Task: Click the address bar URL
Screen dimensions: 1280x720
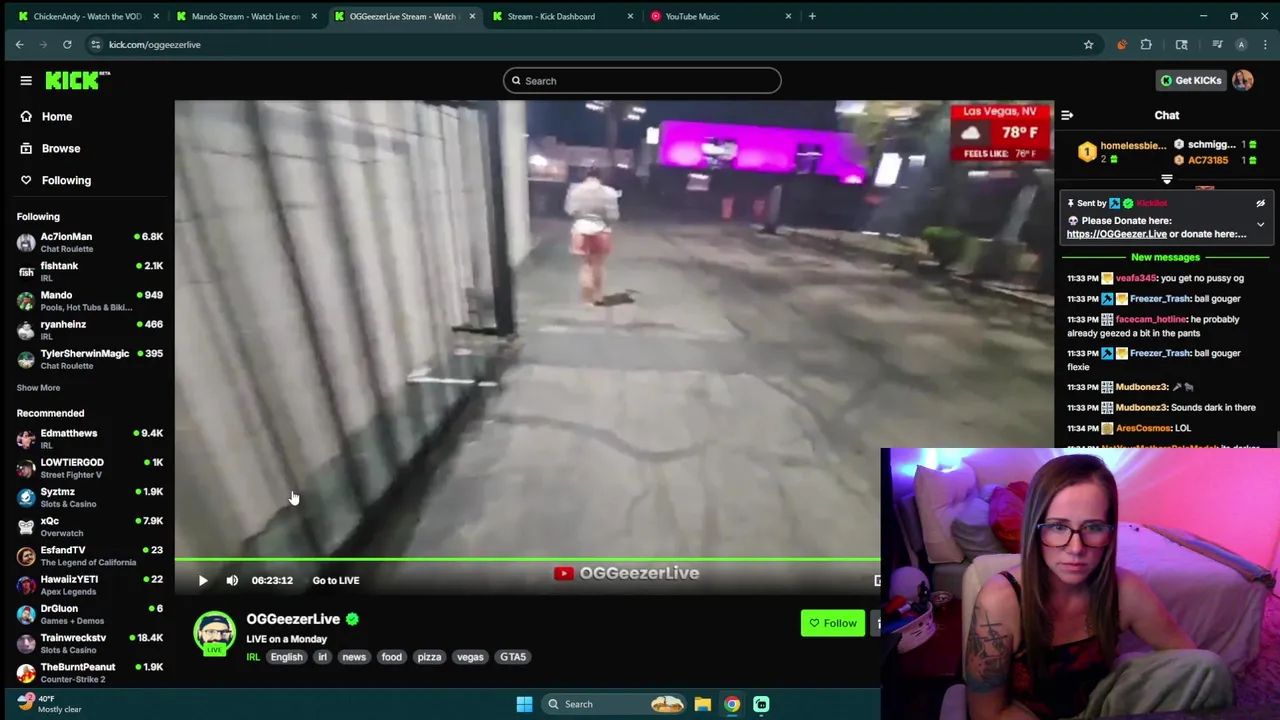Action: click(x=155, y=44)
